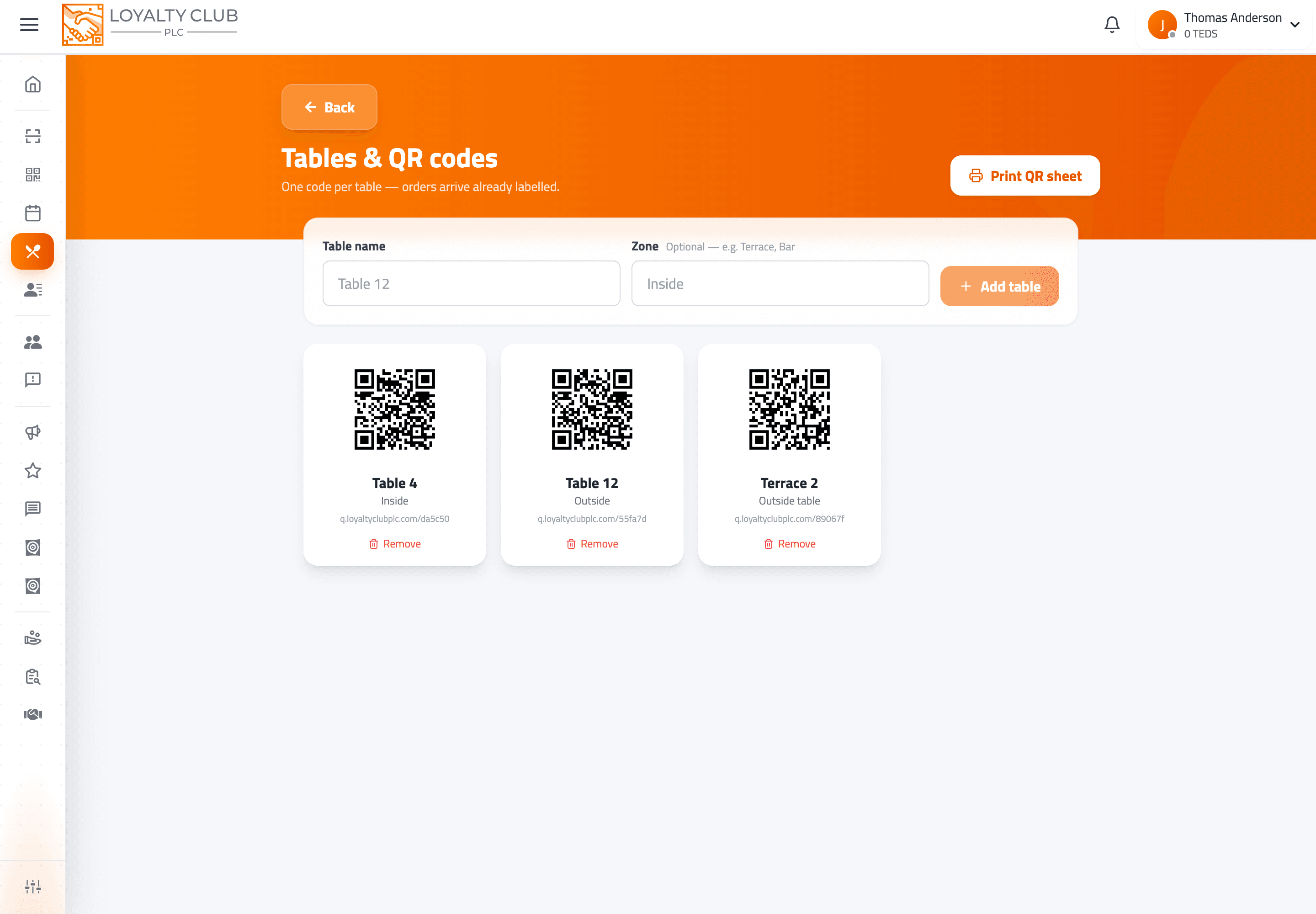Click the user avatar J
Viewport: 1316px width, 914px height.
coord(1162,25)
